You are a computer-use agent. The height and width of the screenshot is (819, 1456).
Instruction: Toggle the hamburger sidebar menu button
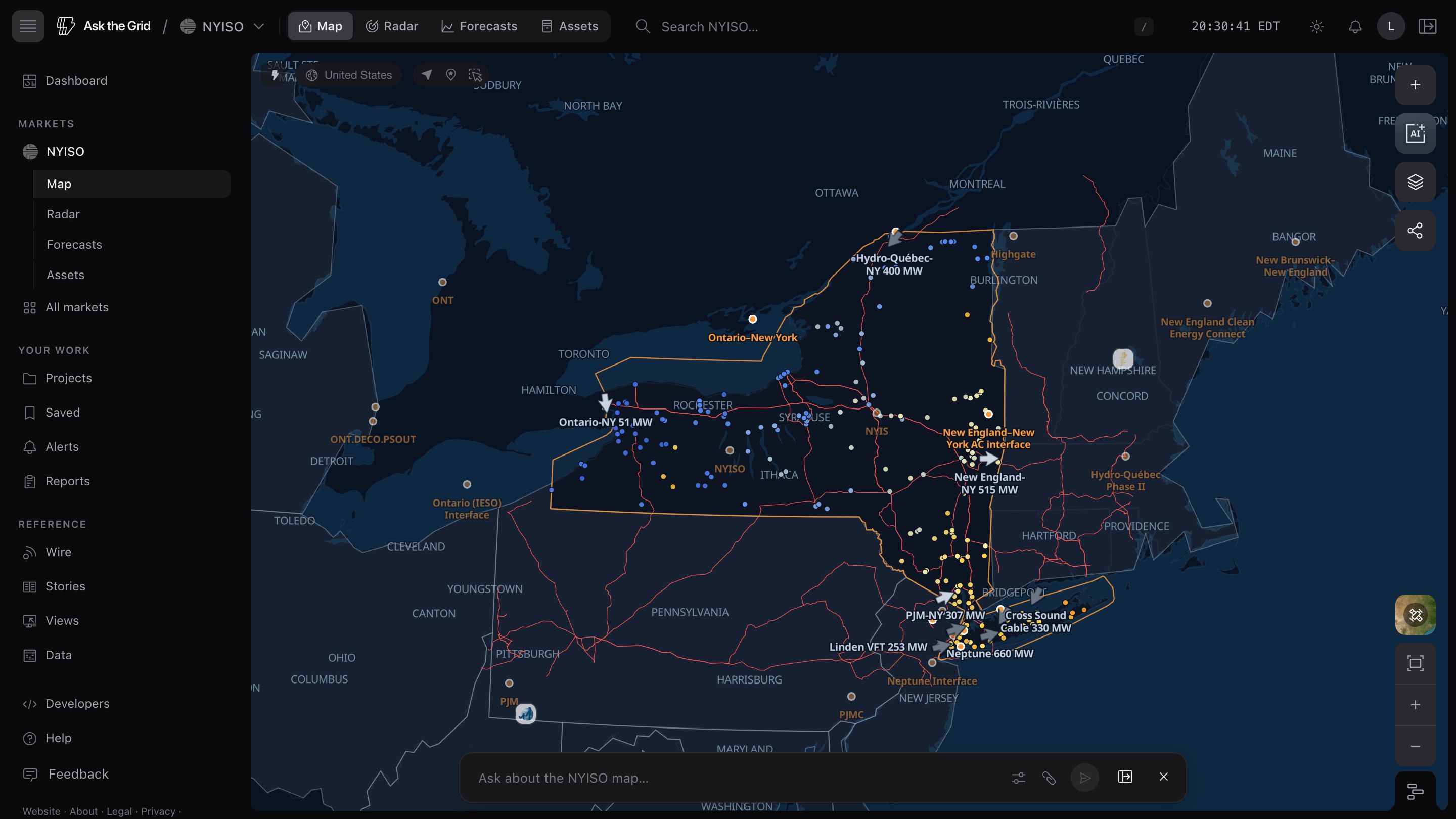pyautogui.click(x=28, y=26)
